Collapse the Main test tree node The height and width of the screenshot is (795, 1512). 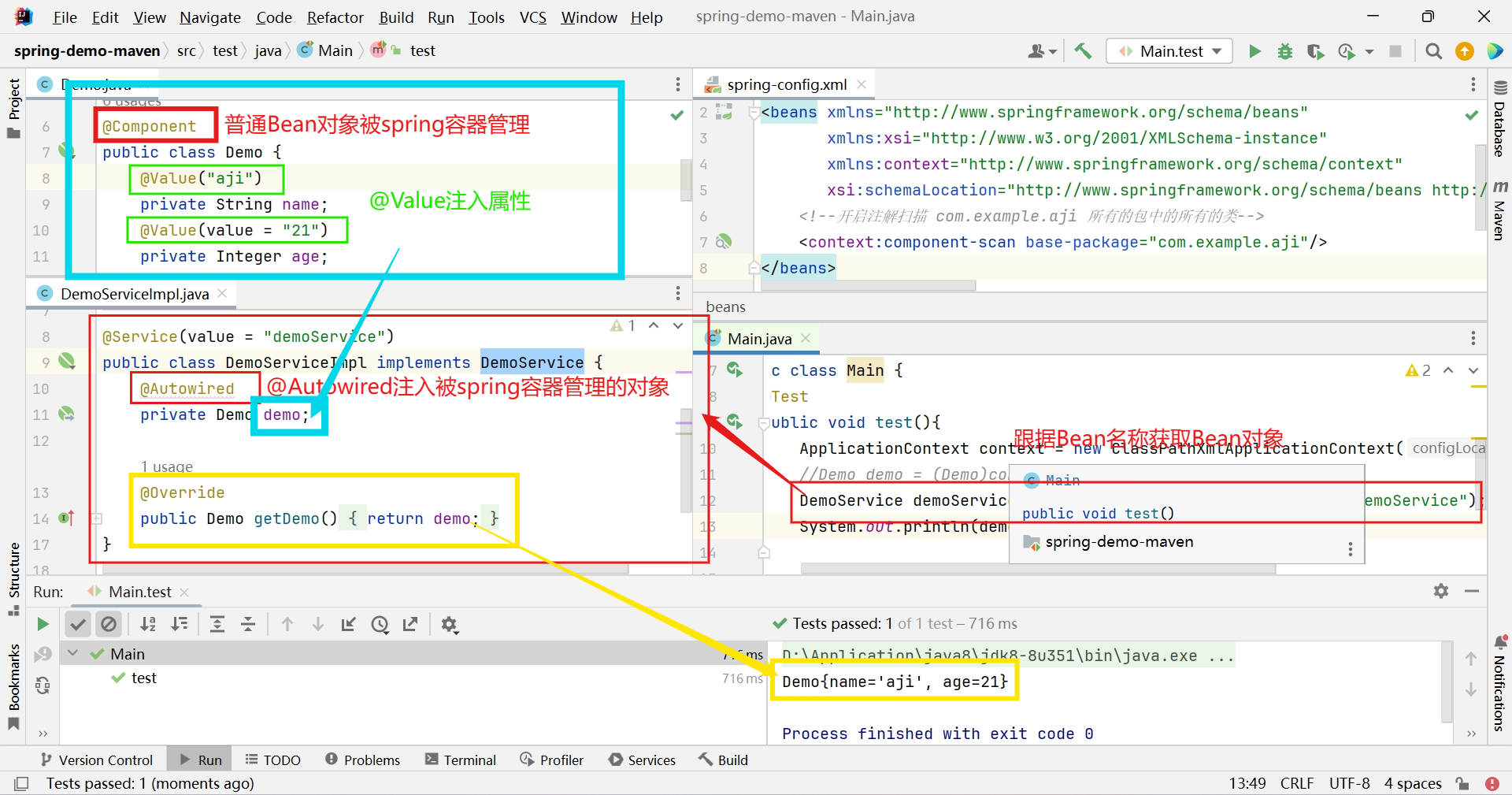point(73,653)
